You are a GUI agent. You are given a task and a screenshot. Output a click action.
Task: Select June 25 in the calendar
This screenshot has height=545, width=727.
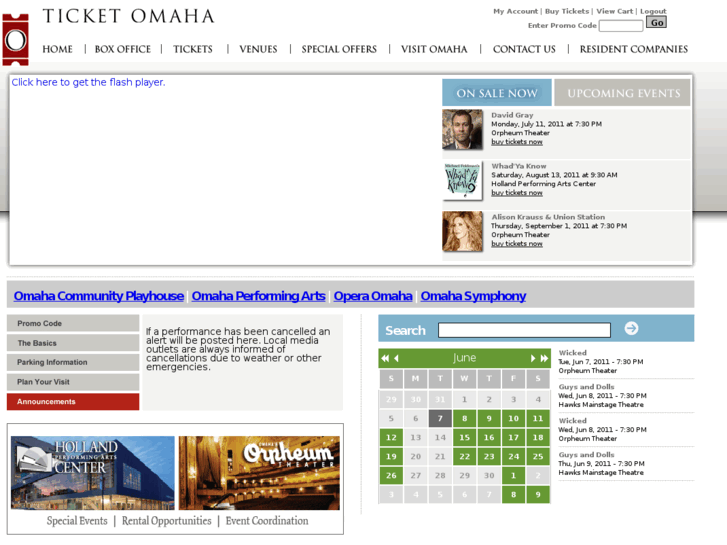[538, 456]
